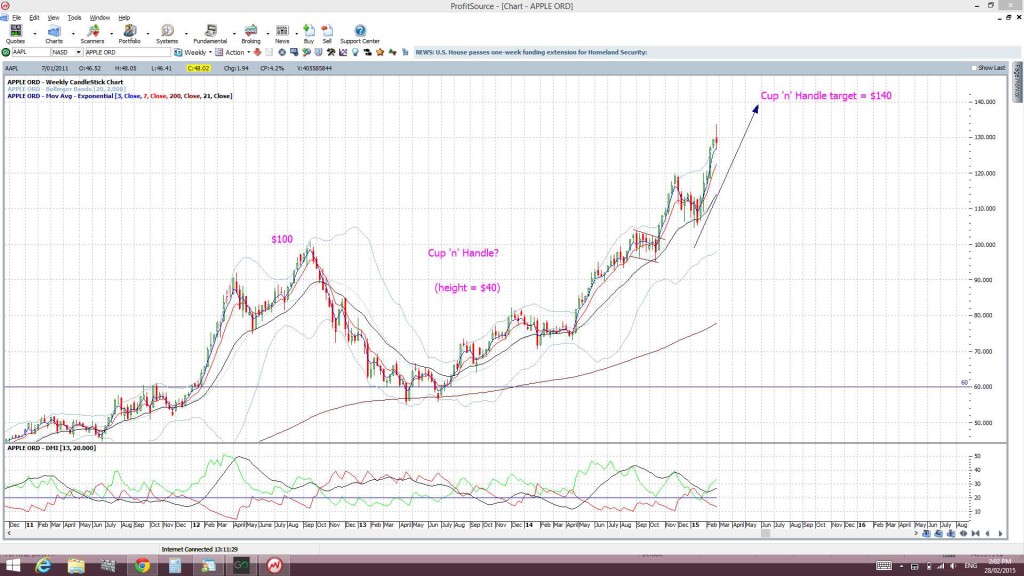Click the gold star icon in chart toolbar

pyautogui.click(x=380, y=52)
